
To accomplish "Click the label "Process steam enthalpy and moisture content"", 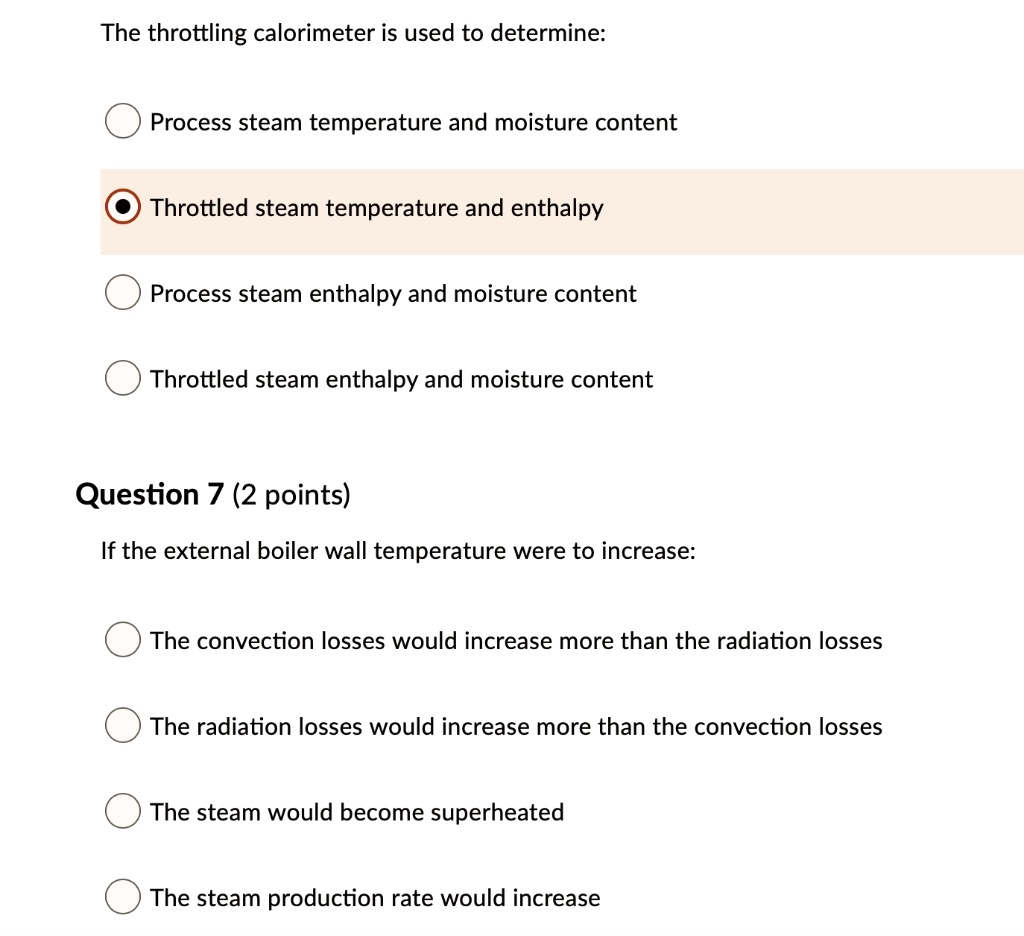I will (x=392, y=293).
